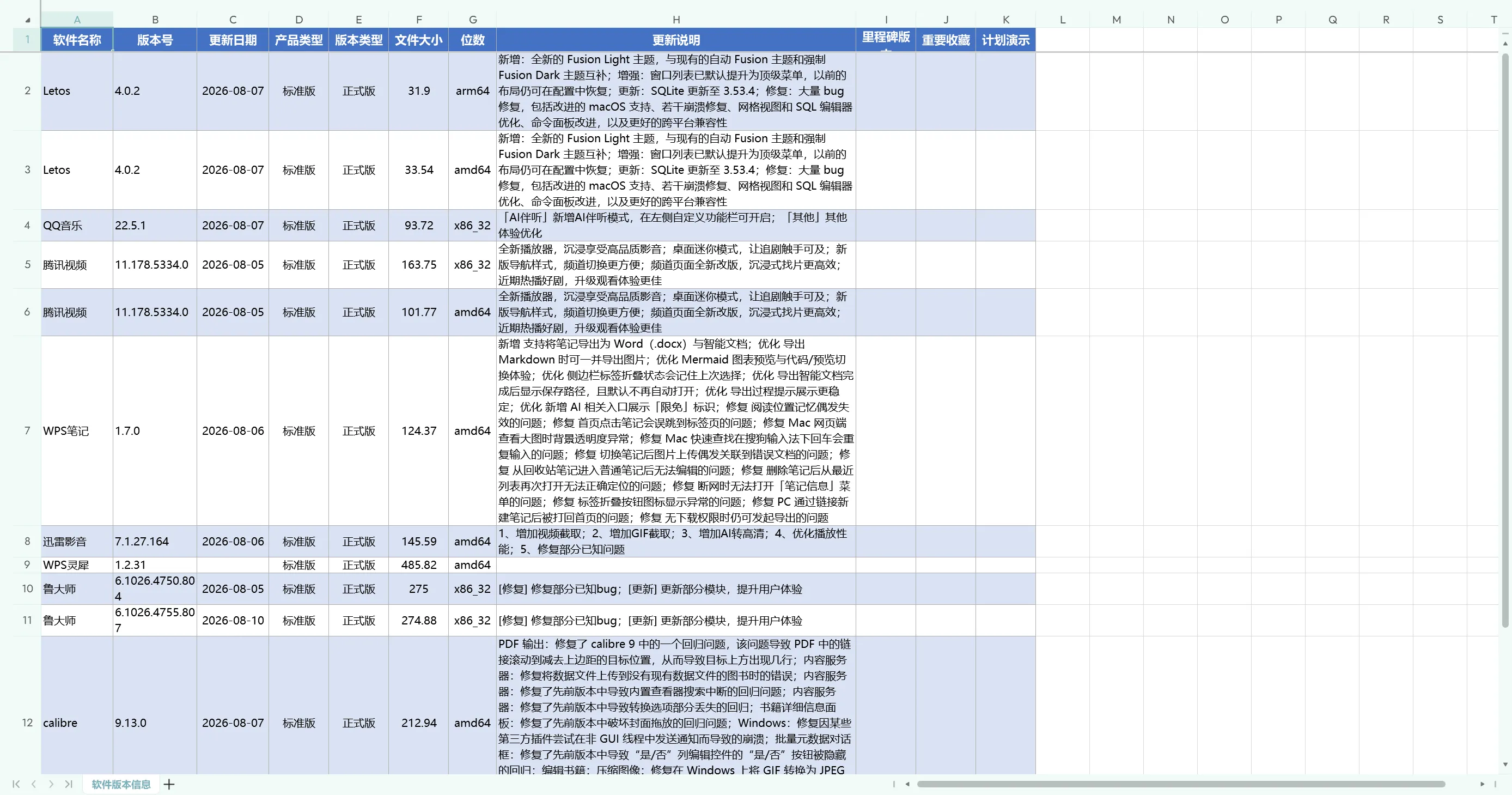
Task: Select the column A header
Action: [x=77, y=20]
